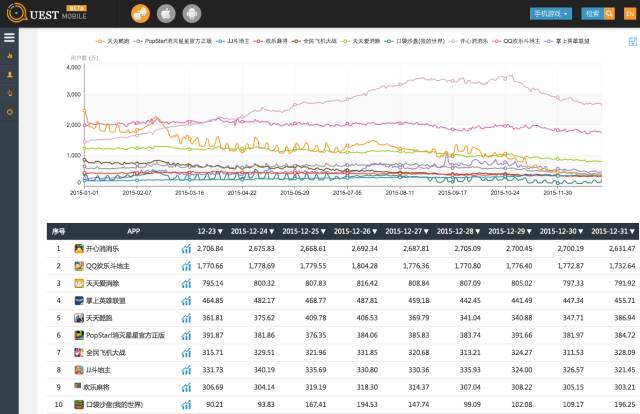Open the 全民飞机大战 app link

[106, 353]
